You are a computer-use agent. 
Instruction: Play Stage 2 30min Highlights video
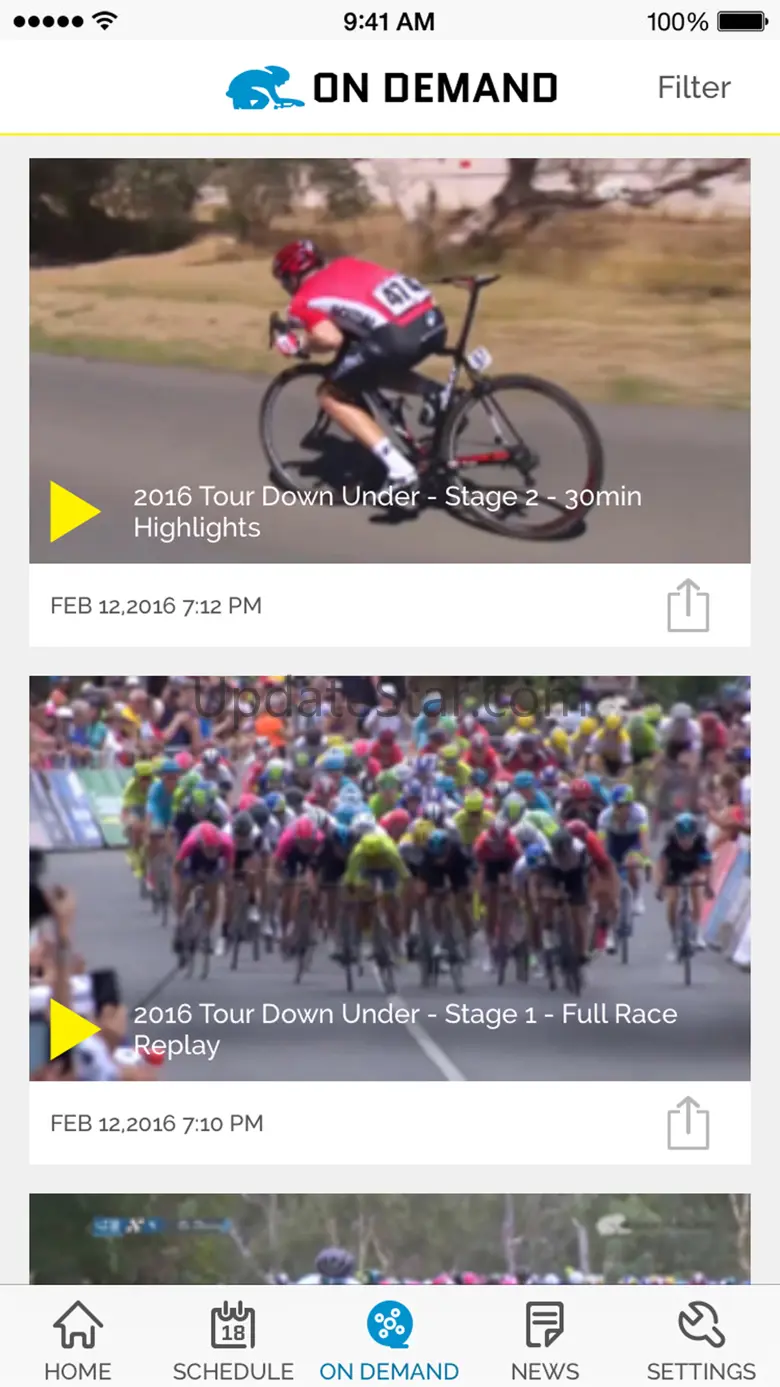point(75,512)
